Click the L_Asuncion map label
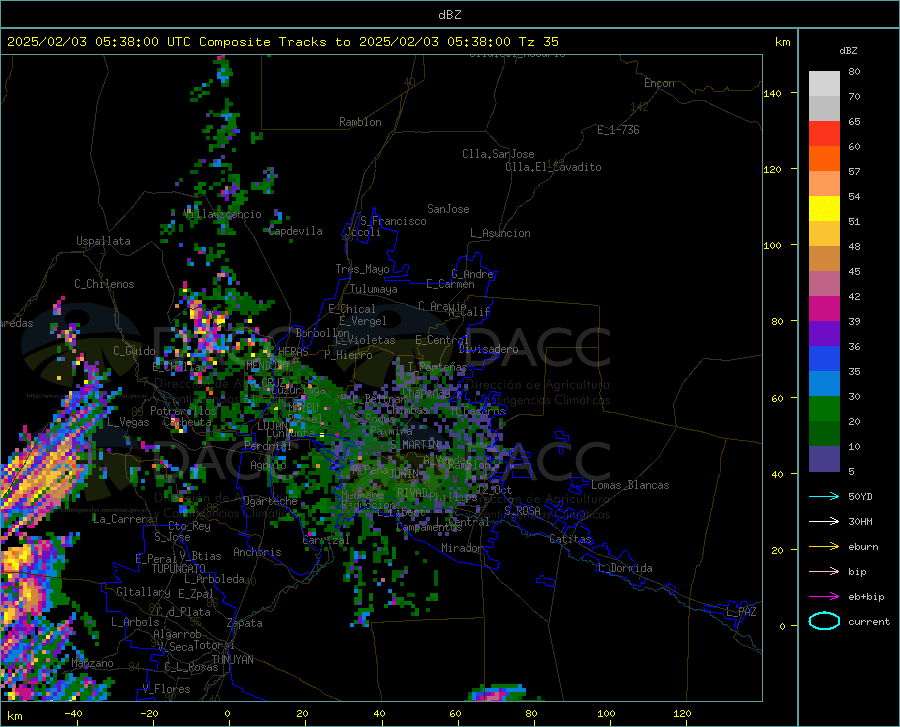 pos(500,233)
